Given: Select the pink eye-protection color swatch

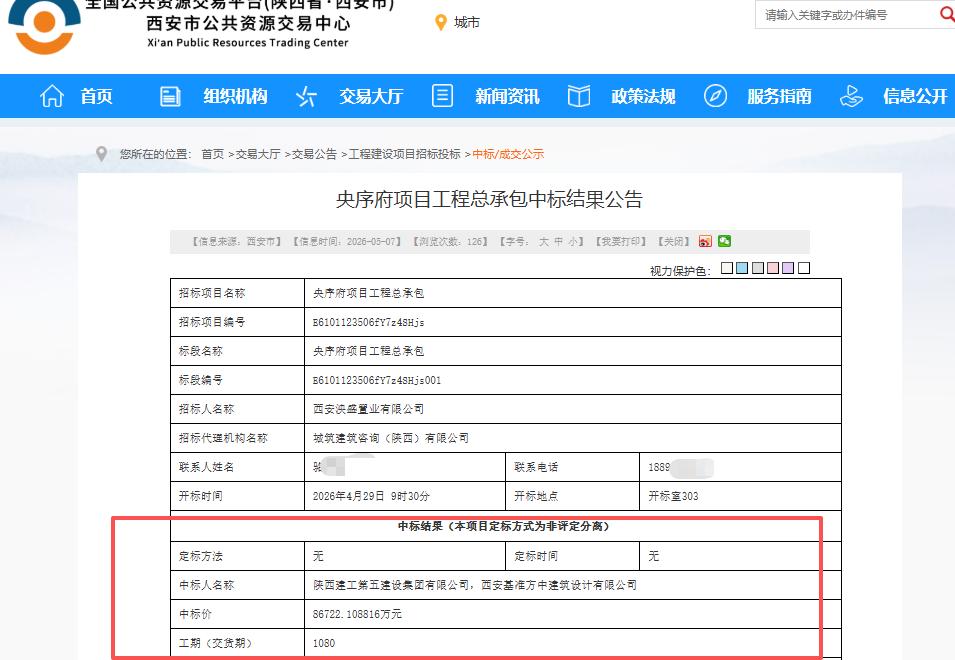Looking at the screenshot, I should pos(773,268).
